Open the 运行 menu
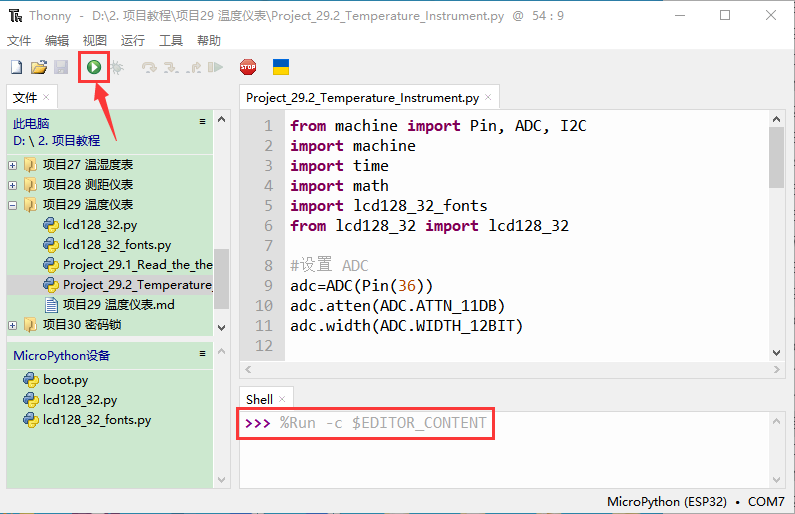This screenshot has width=795, height=514. pyautogui.click(x=132, y=41)
